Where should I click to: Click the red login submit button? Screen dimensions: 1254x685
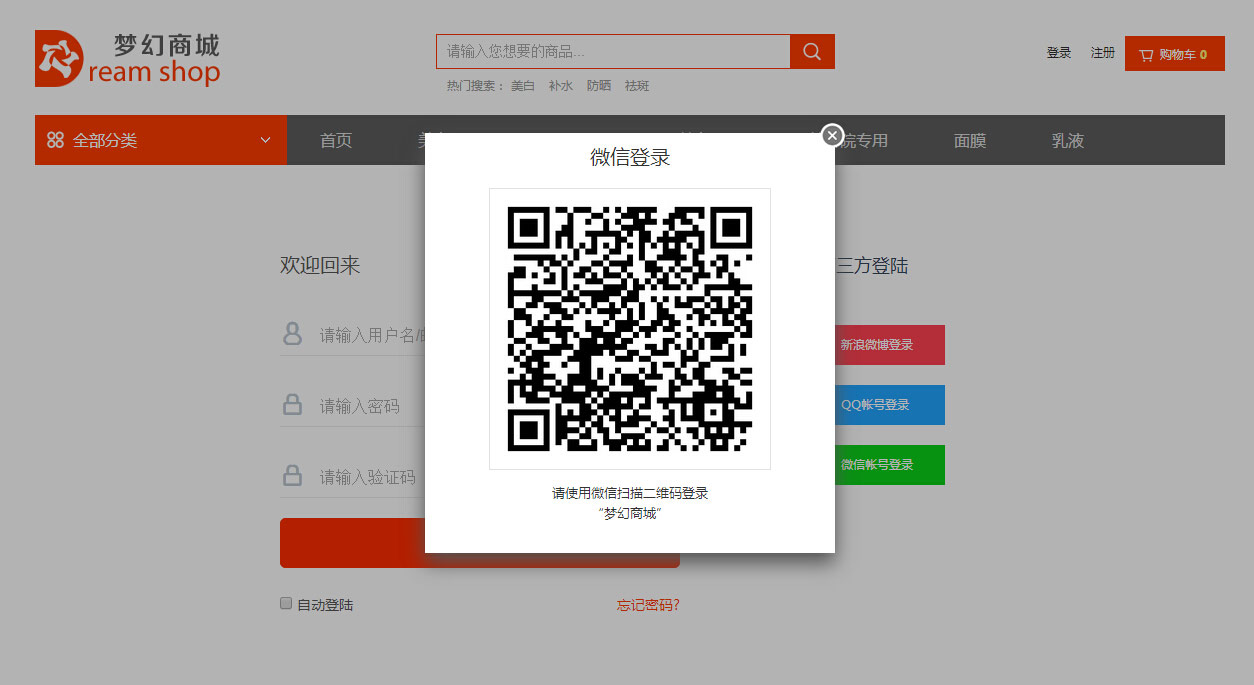coord(480,543)
